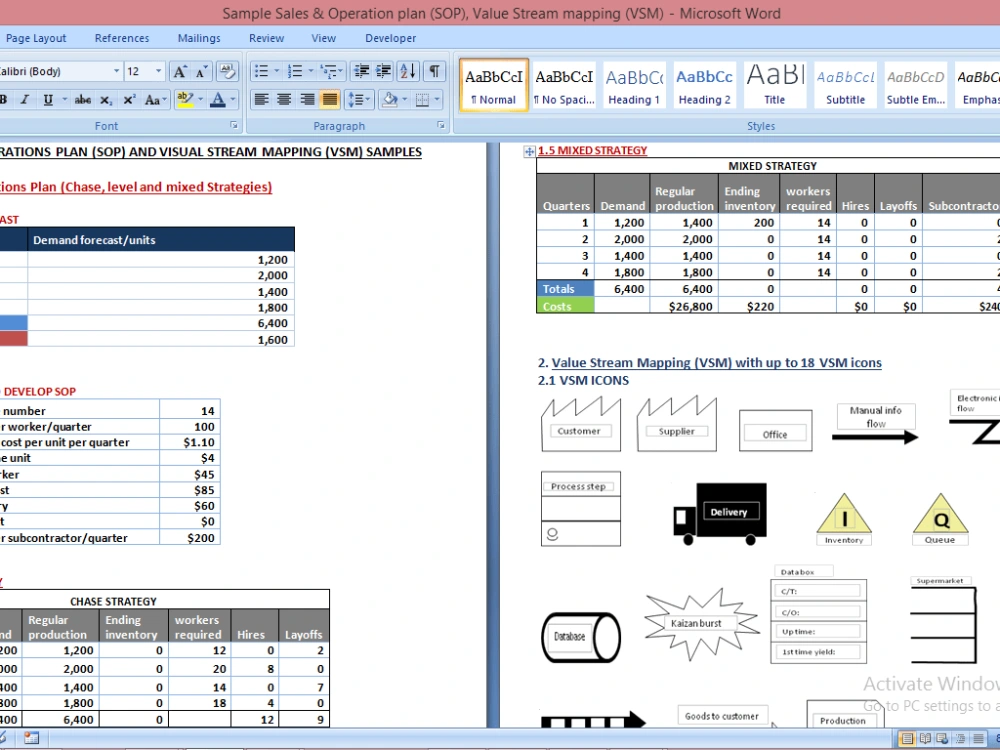Toggle align text left
Screen dimensions: 1000x750
click(x=261, y=99)
